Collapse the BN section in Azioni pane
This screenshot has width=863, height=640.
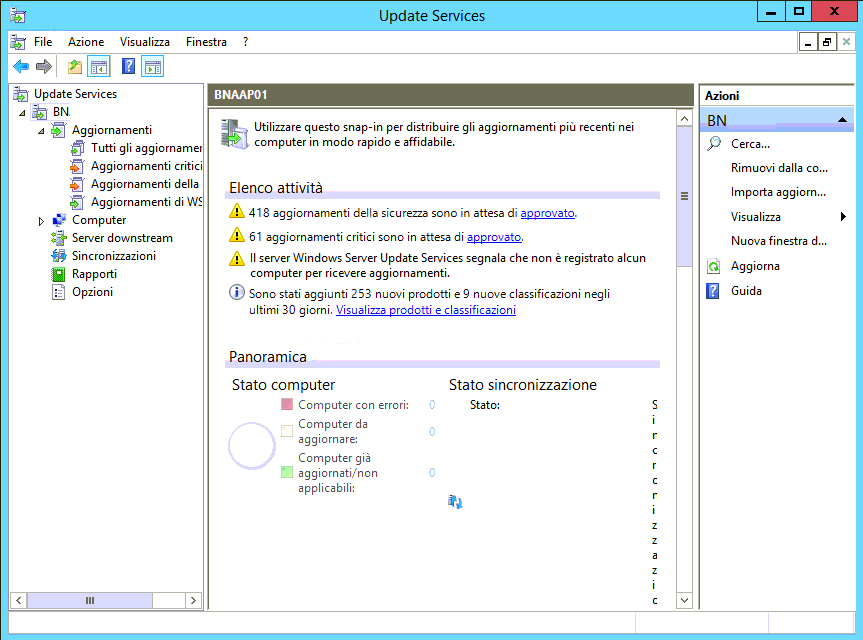842,120
